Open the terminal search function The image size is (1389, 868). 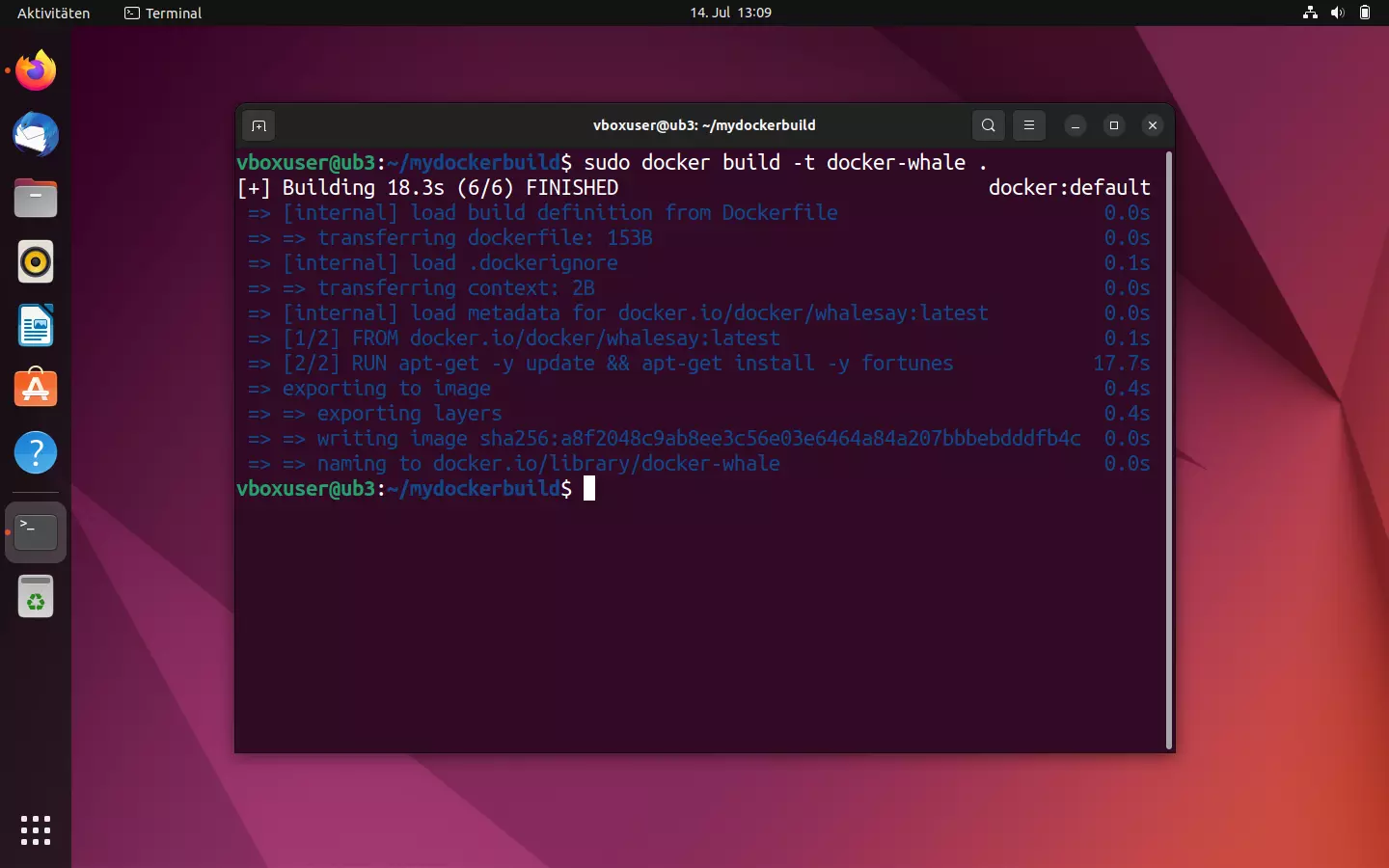point(988,125)
